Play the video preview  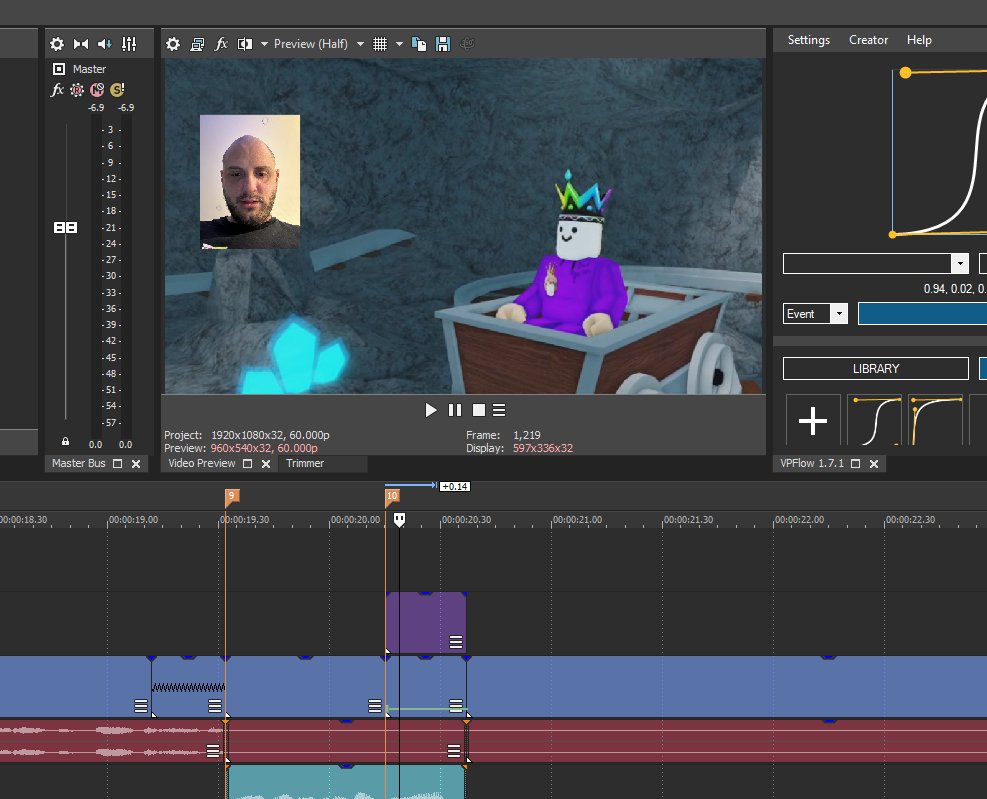431,410
